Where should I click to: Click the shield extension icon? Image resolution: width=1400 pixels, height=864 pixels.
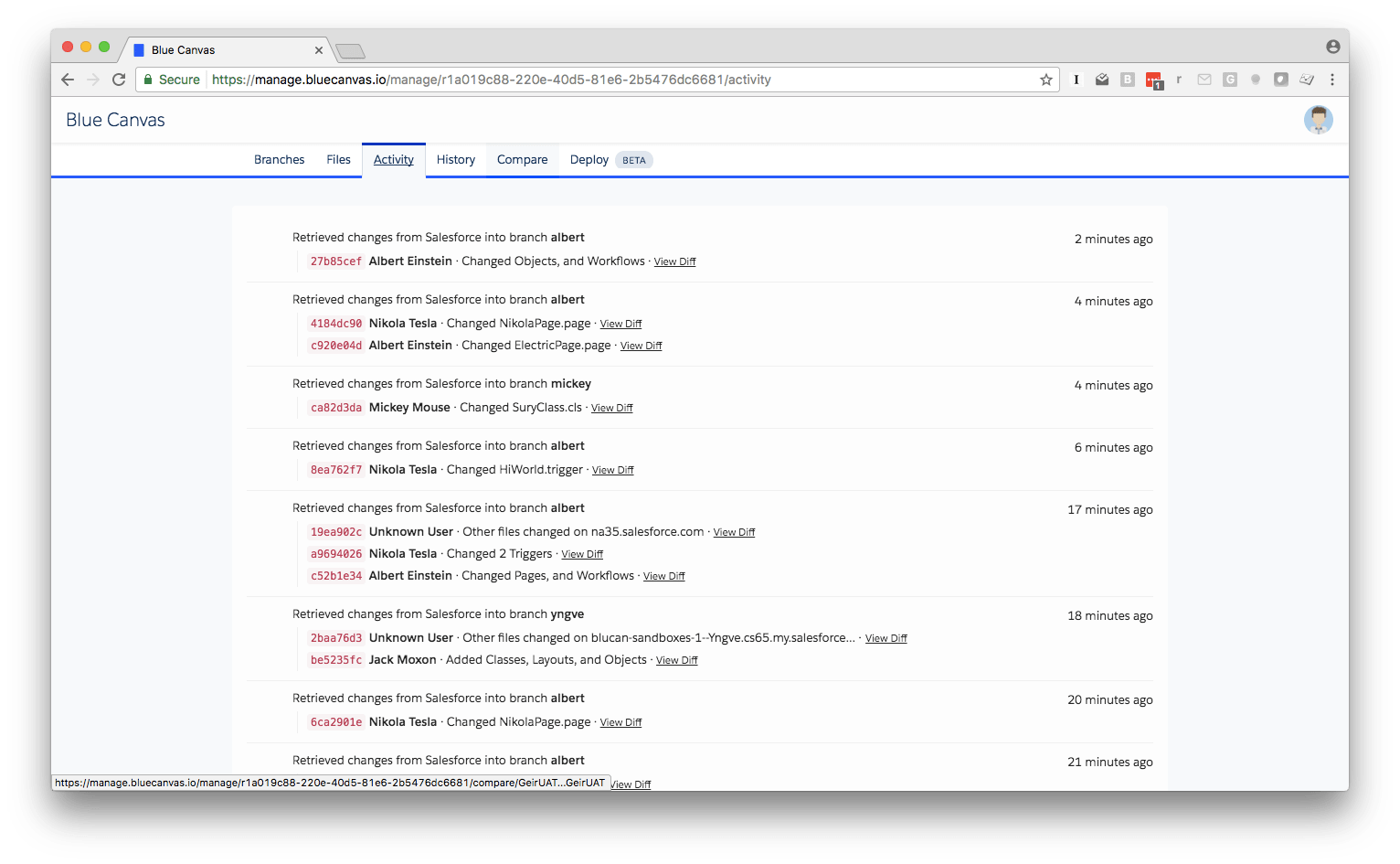point(1281,80)
